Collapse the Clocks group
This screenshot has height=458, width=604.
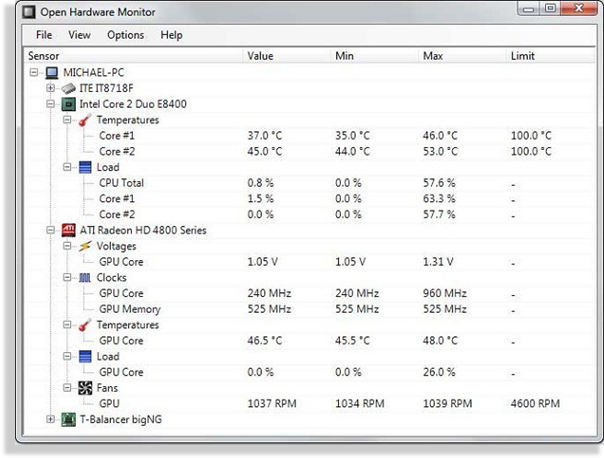pyautogui.click(x=67, y=277)
